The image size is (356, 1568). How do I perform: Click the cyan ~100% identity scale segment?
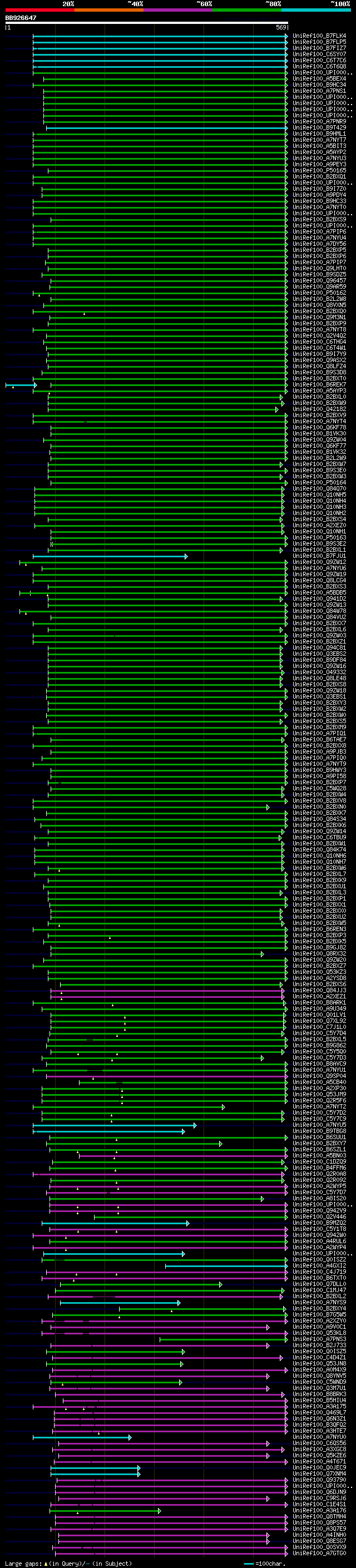[317, 11]
